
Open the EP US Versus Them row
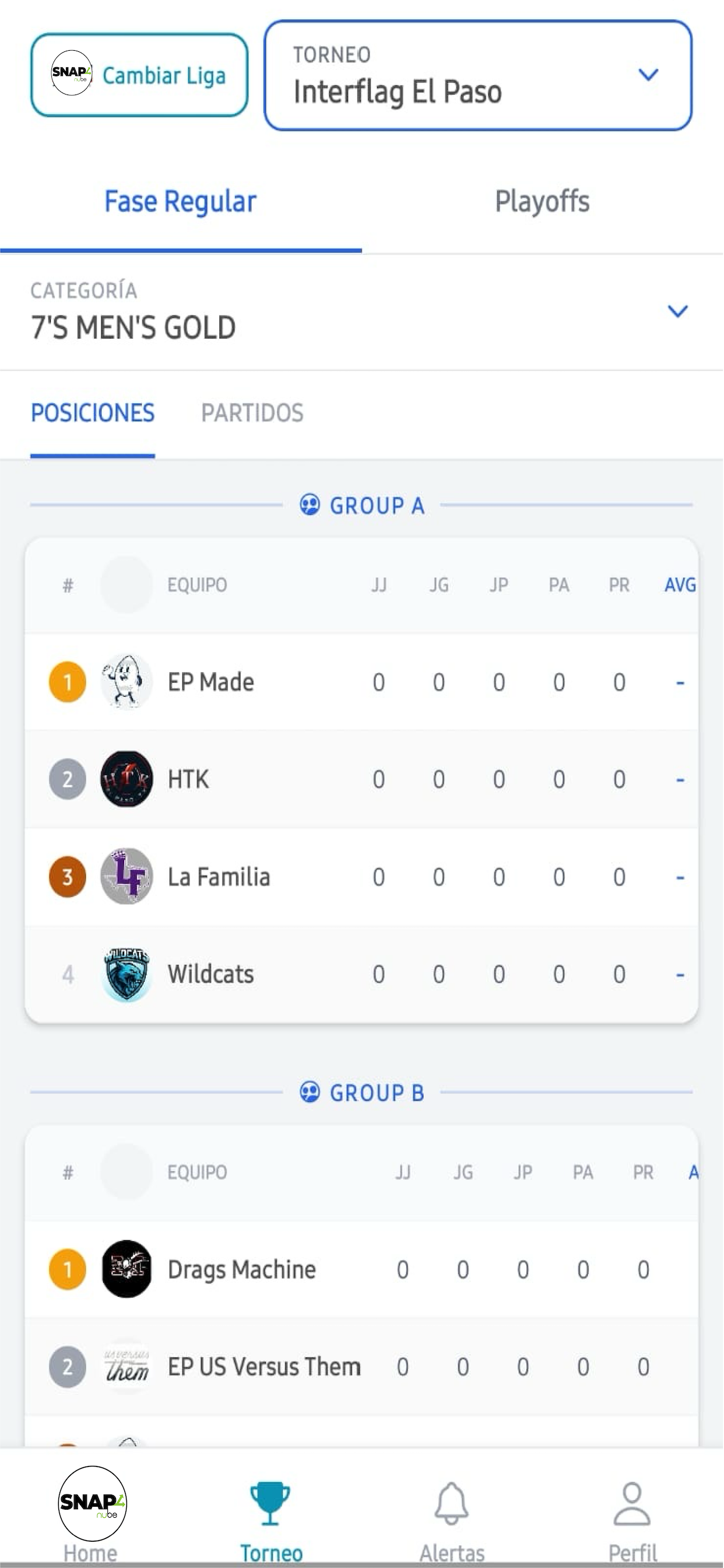(361, 1367)
